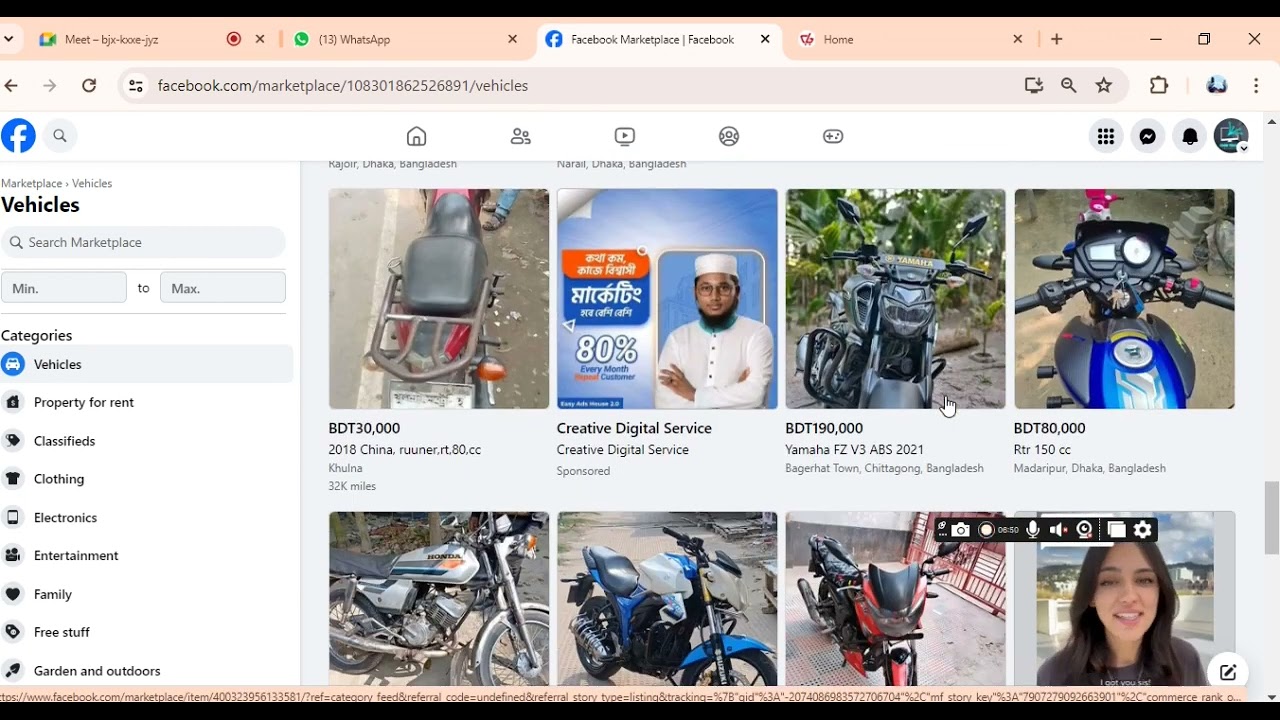Screen dimensions: 1280x720
Task: Toggle the recorder system sound speaker
Action: (1058, 530)
